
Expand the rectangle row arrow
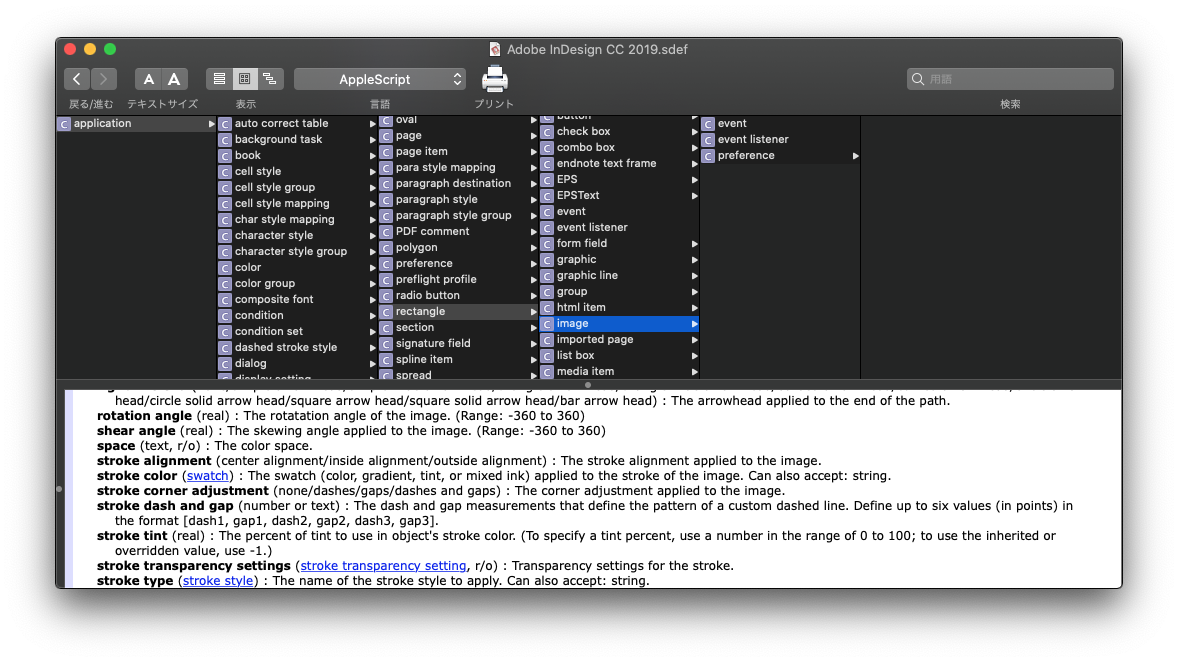point(533,312)
